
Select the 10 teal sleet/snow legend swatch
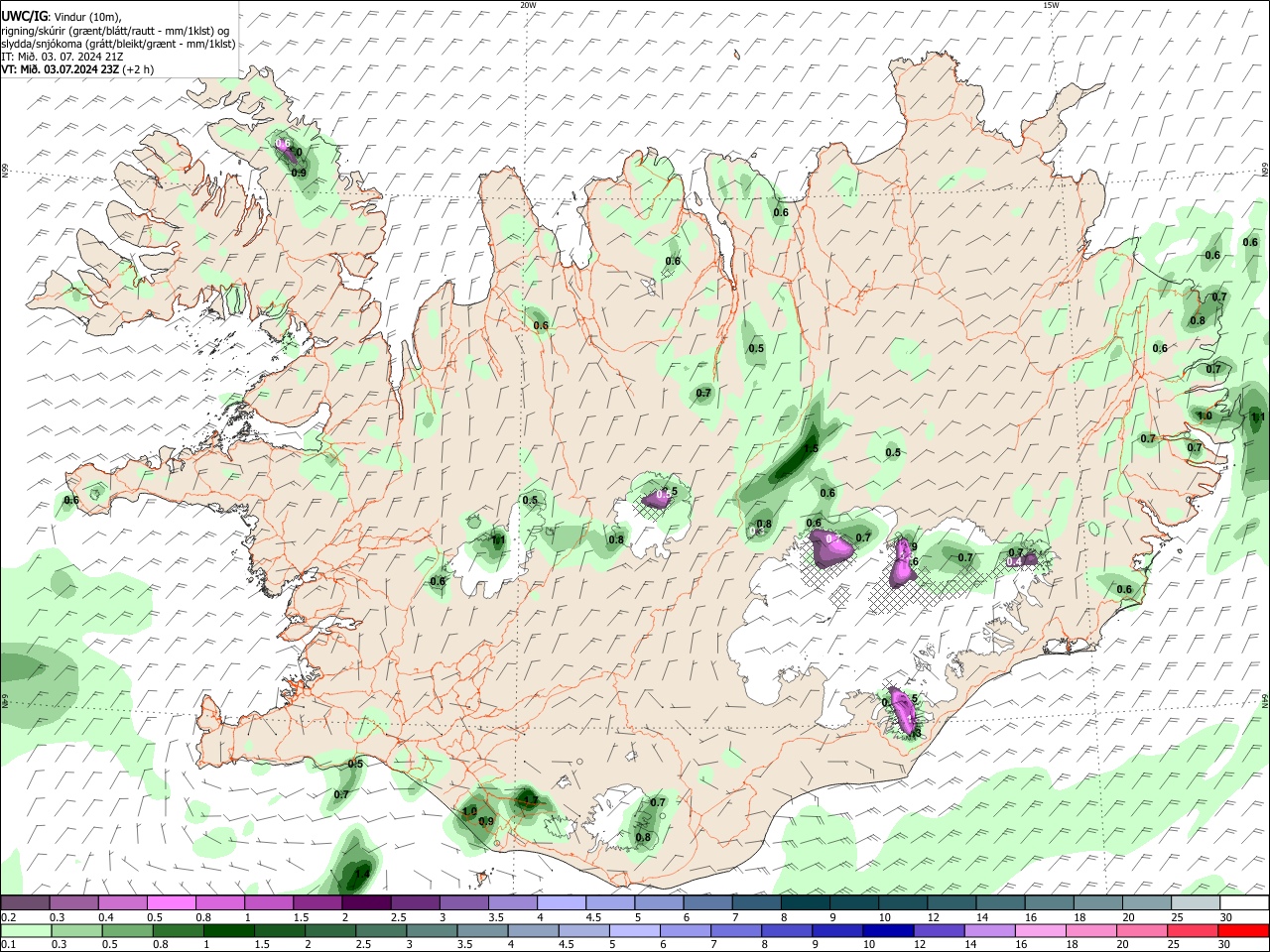pyautogui.click(x=902, y=902)
